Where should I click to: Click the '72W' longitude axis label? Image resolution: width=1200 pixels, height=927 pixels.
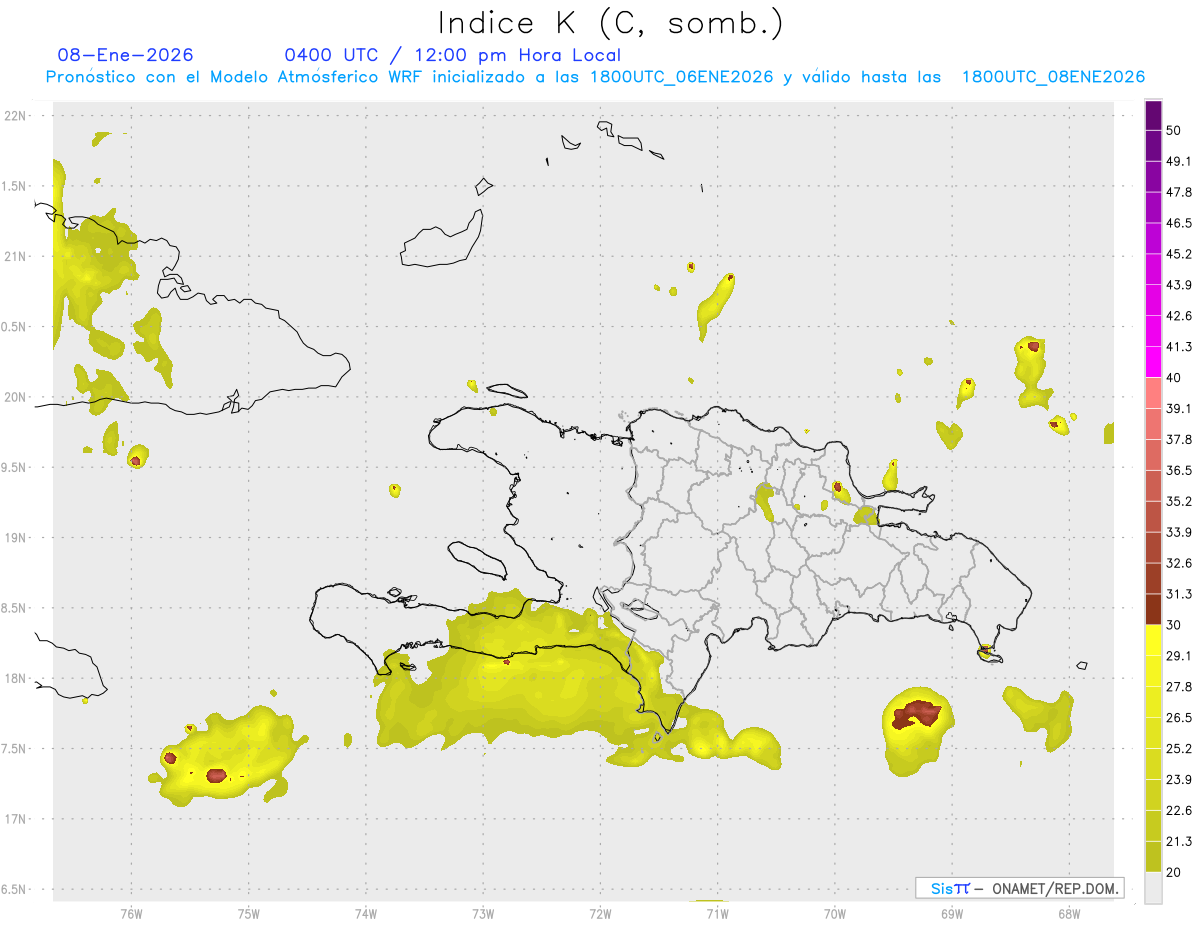point(600,913)
